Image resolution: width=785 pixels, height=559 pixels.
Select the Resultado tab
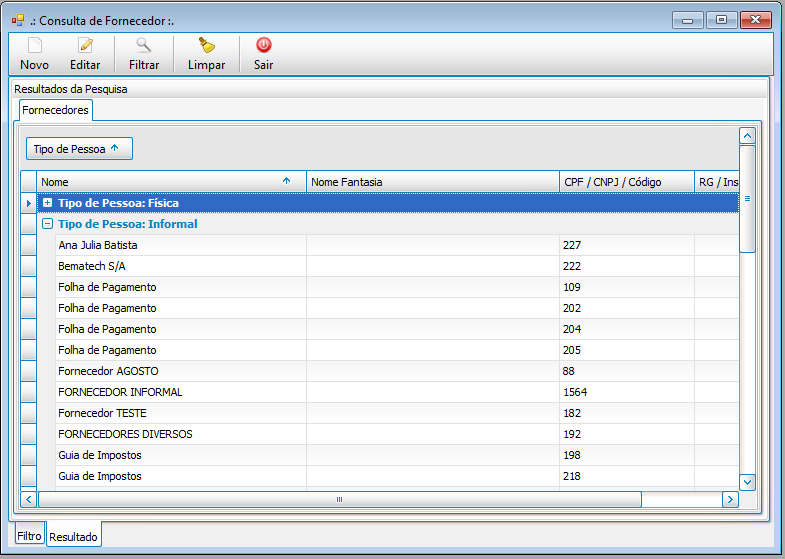[x=74, y=536]
